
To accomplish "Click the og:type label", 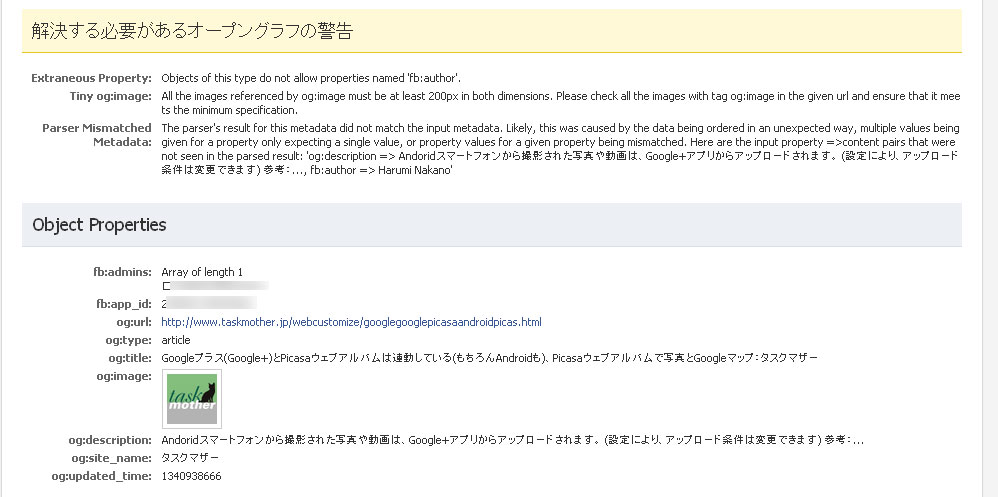I will coord(130,340).
